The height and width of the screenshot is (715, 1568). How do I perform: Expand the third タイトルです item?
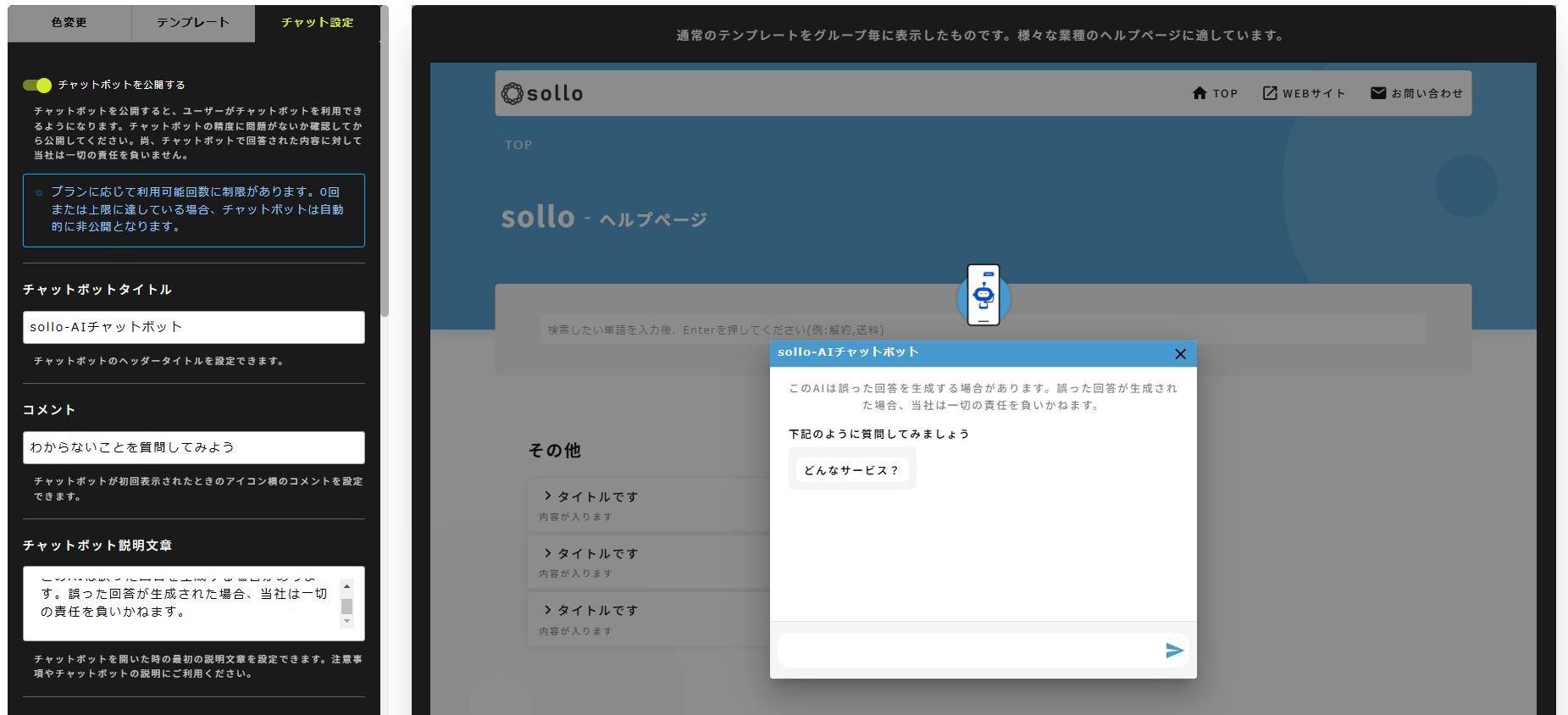coord(592,610)
